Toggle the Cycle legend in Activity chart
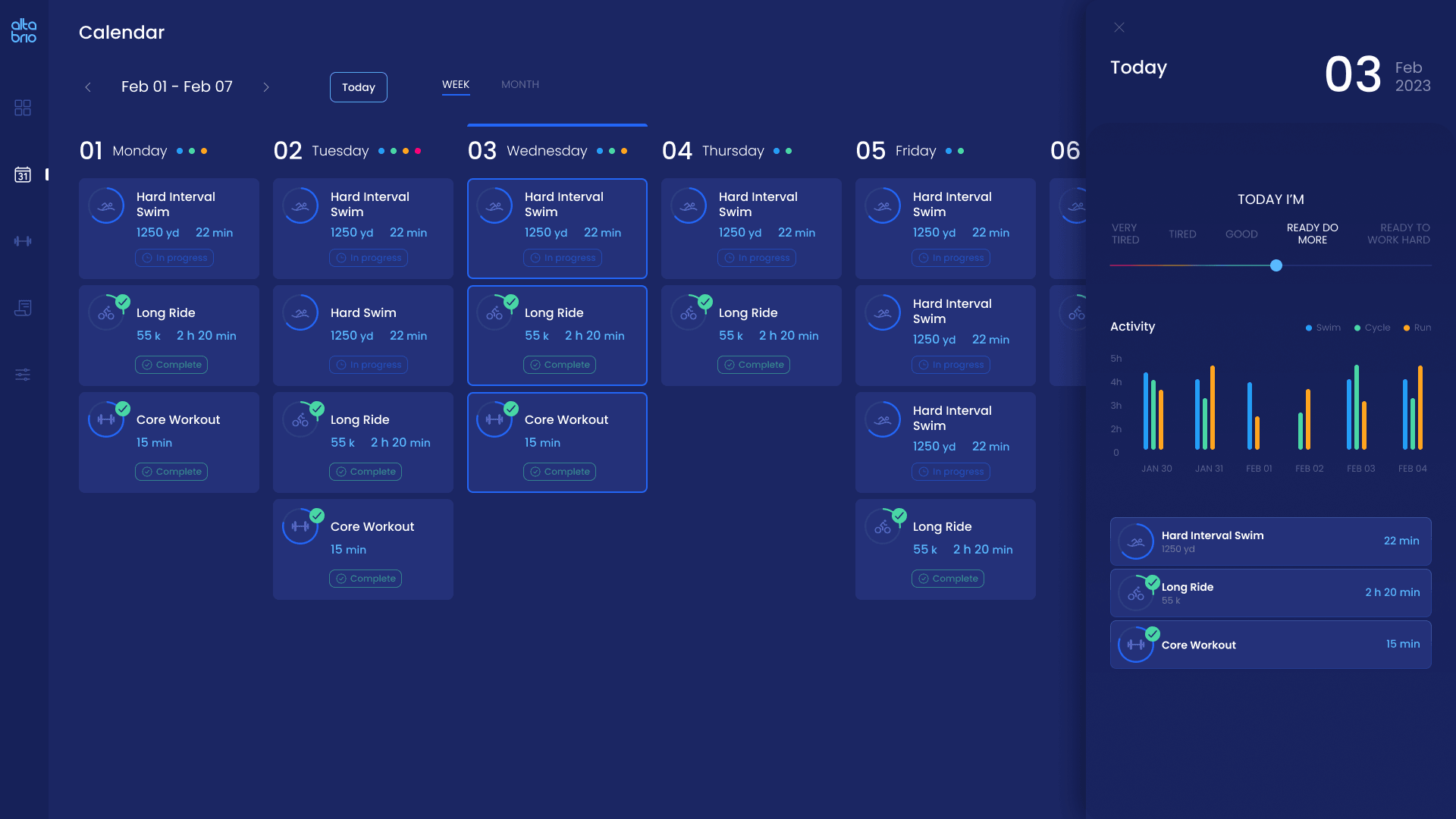The height and width of the screenshot is (819, 1456). 1372,328
